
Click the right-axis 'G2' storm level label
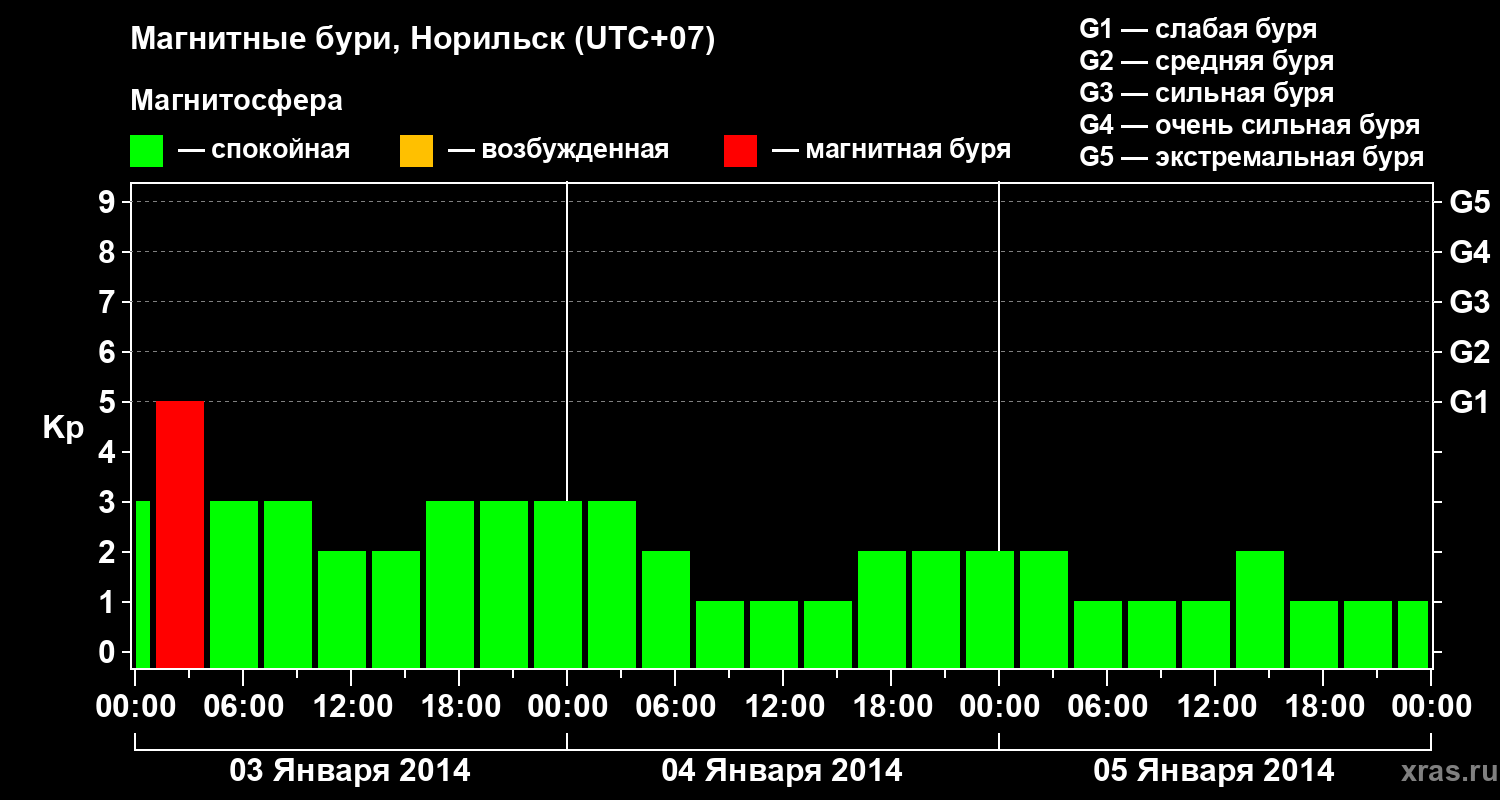tap(1469, 352)
